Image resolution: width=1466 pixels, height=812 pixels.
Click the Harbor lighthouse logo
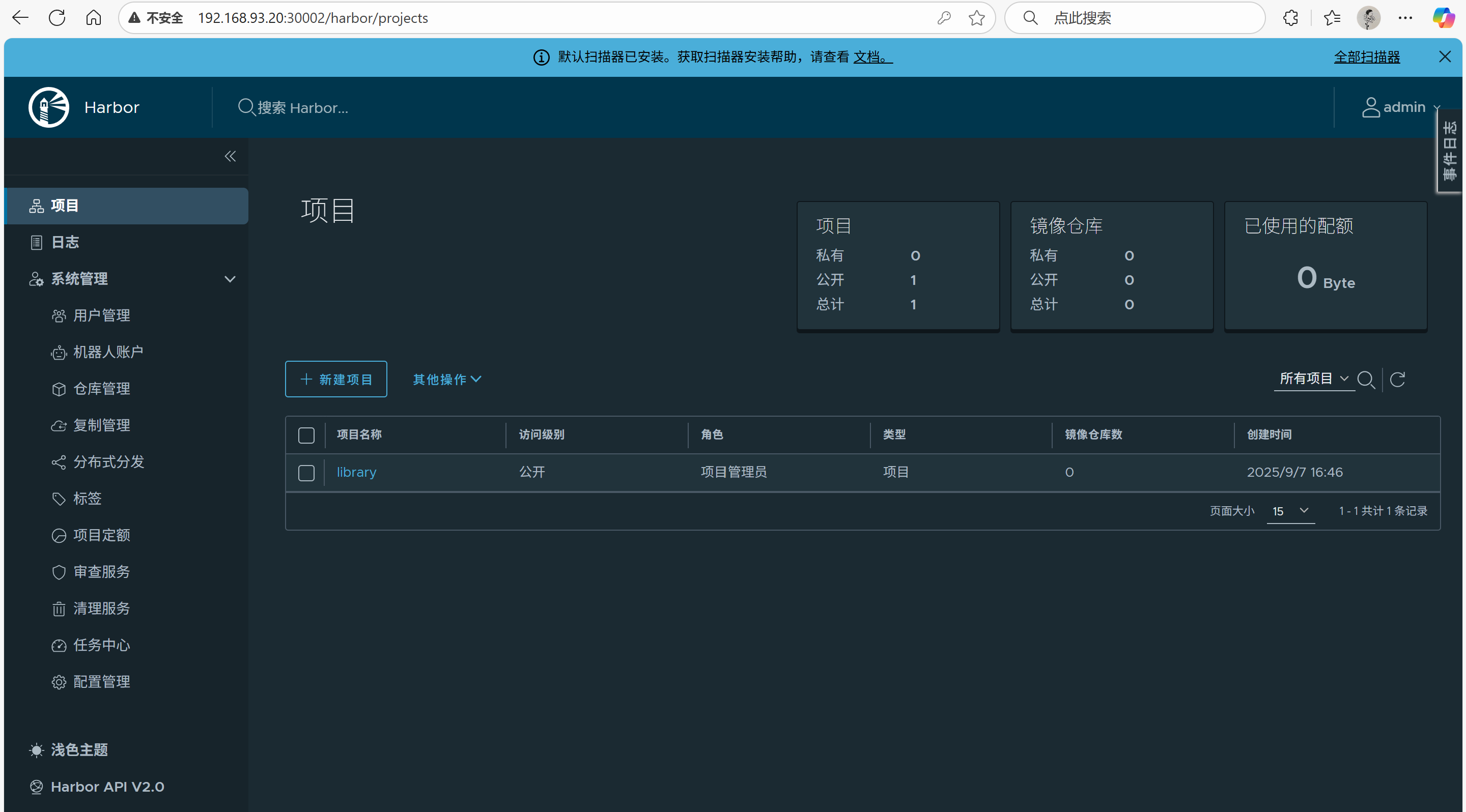click(x=49, y=107)
